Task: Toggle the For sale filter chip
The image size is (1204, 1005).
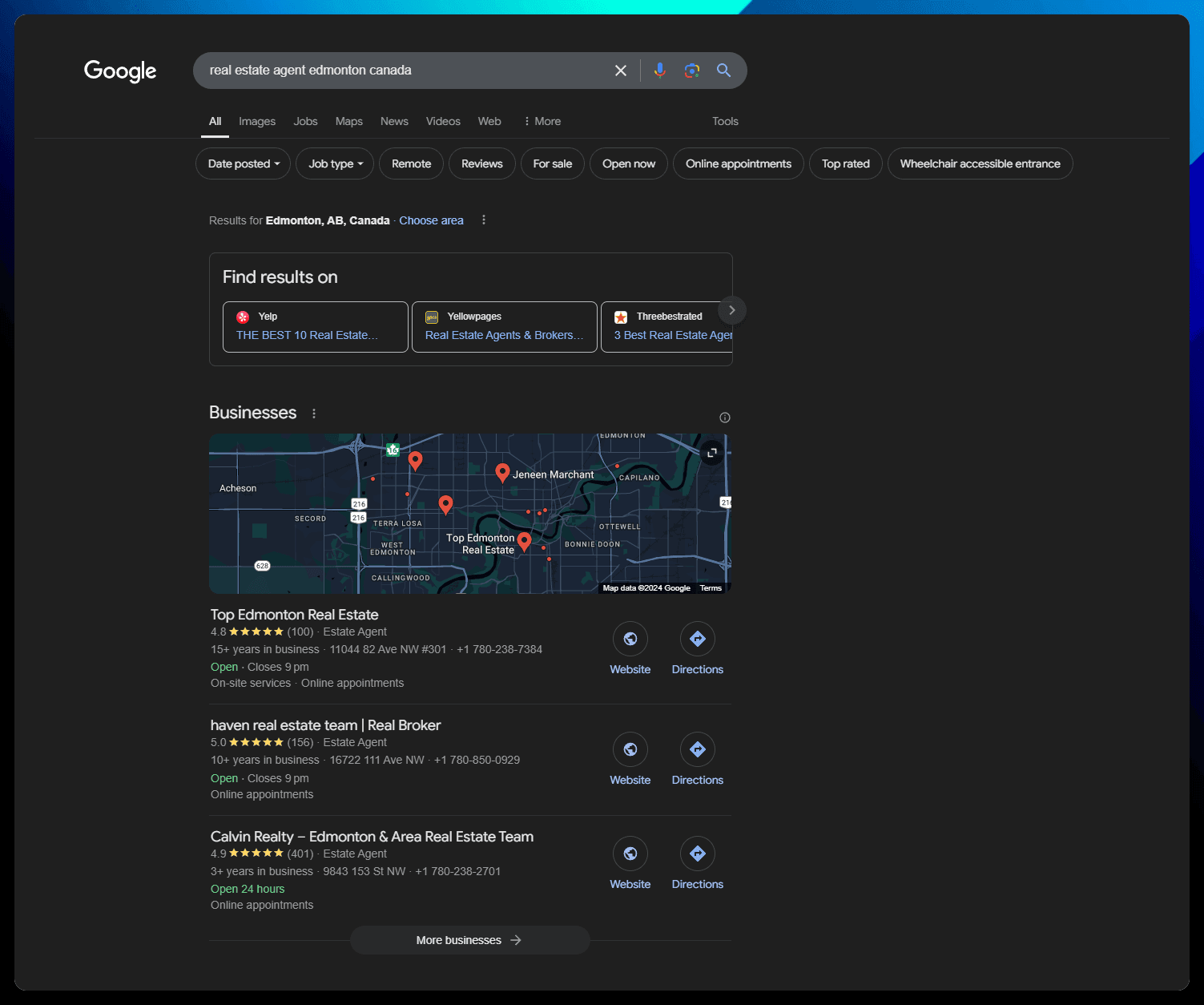Action: (553, 163)
